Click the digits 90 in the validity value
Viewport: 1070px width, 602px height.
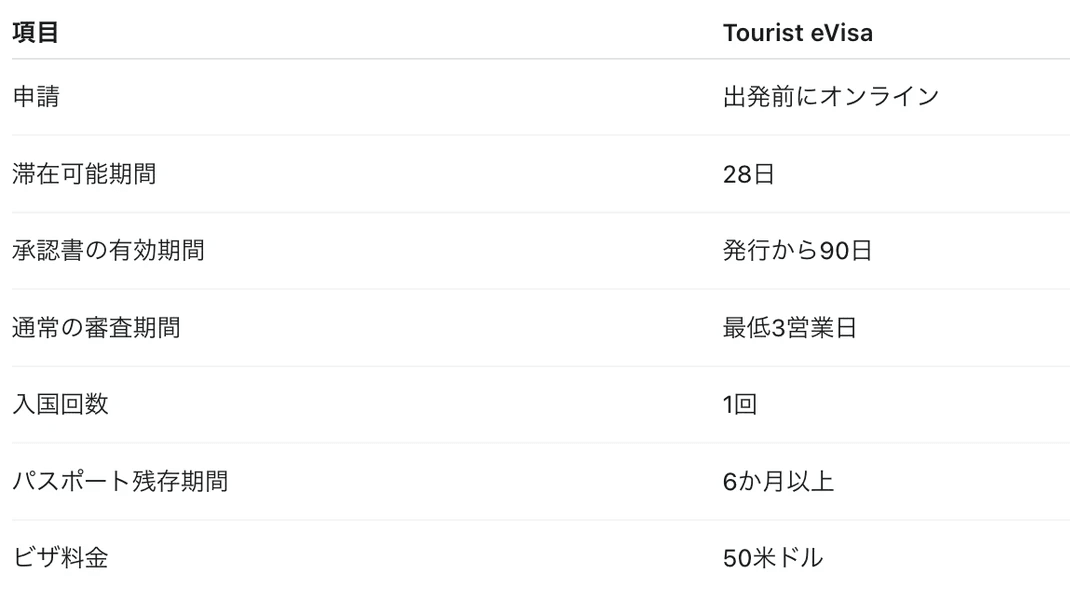click(834, 250)
